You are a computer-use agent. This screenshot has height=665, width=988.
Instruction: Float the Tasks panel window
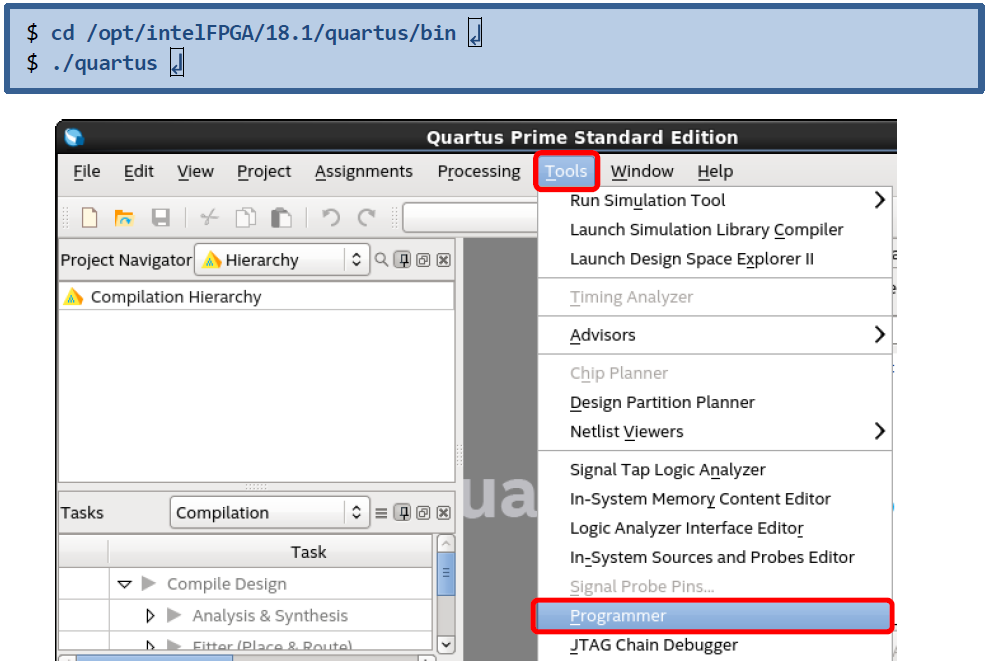tap(423, 513)
